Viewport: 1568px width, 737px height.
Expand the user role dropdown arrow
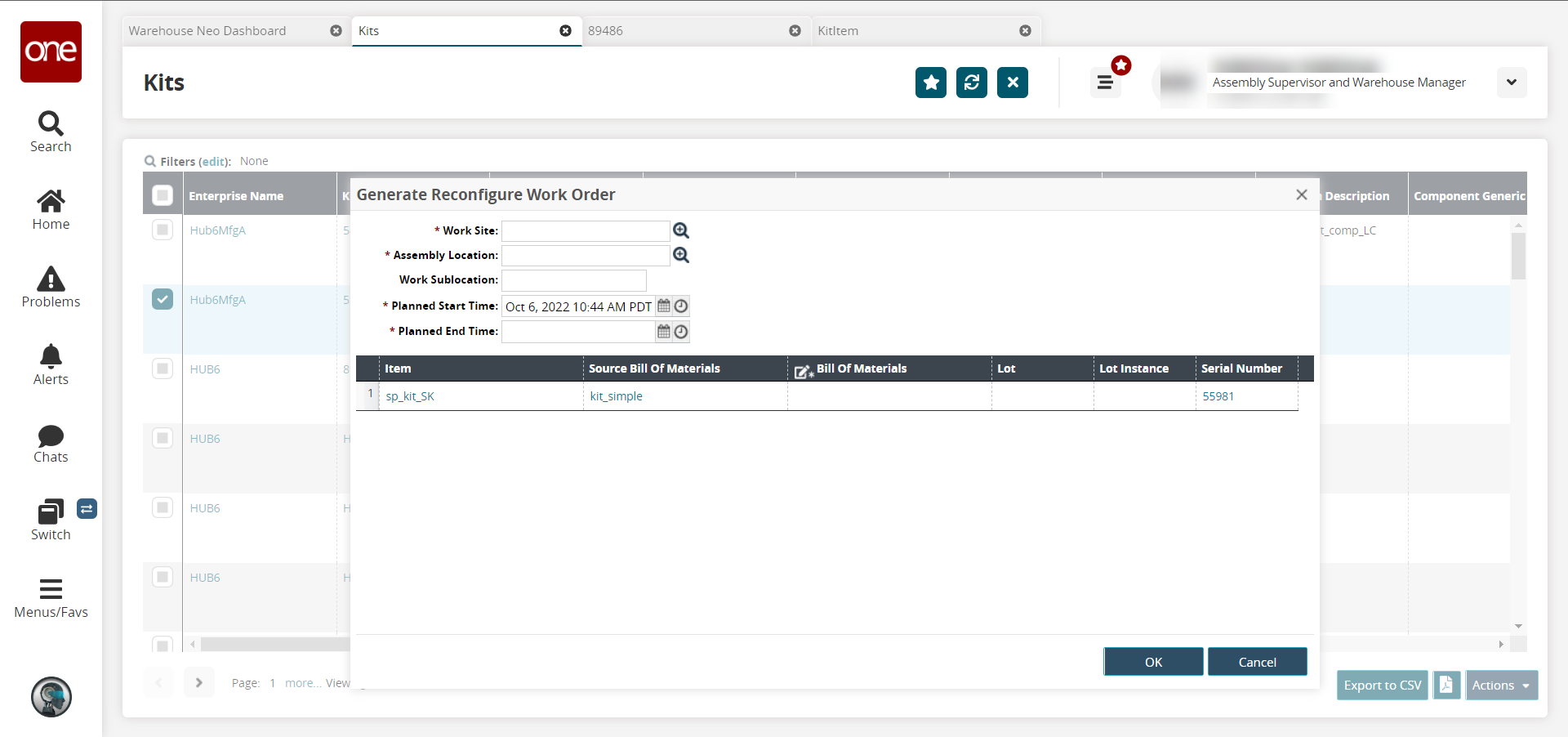tap(1512, 83)
